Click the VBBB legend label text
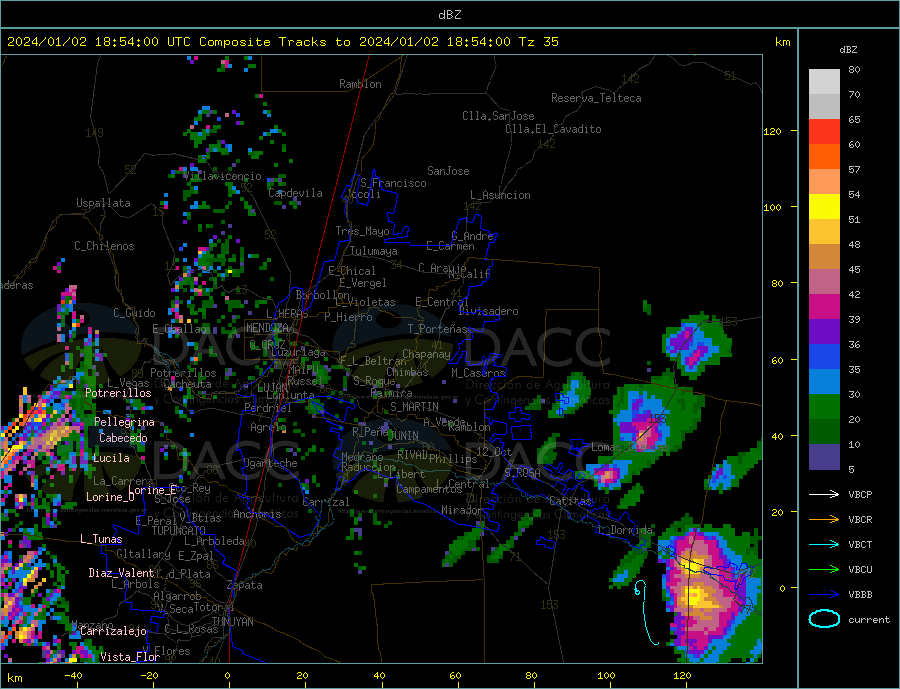This screenshot has width=900, height=689. [860, 594]
